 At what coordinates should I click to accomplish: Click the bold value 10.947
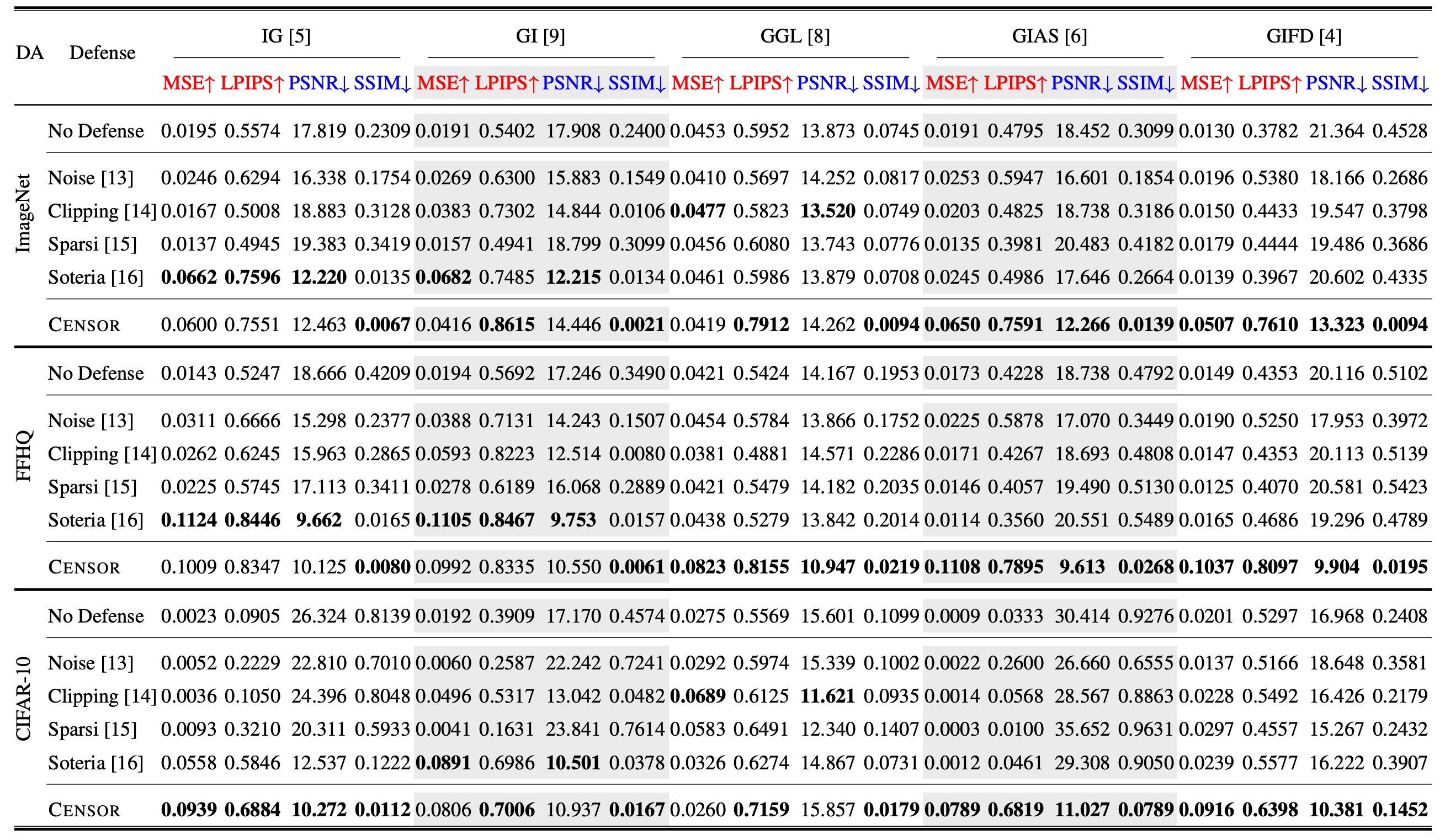tap(827, 568)
